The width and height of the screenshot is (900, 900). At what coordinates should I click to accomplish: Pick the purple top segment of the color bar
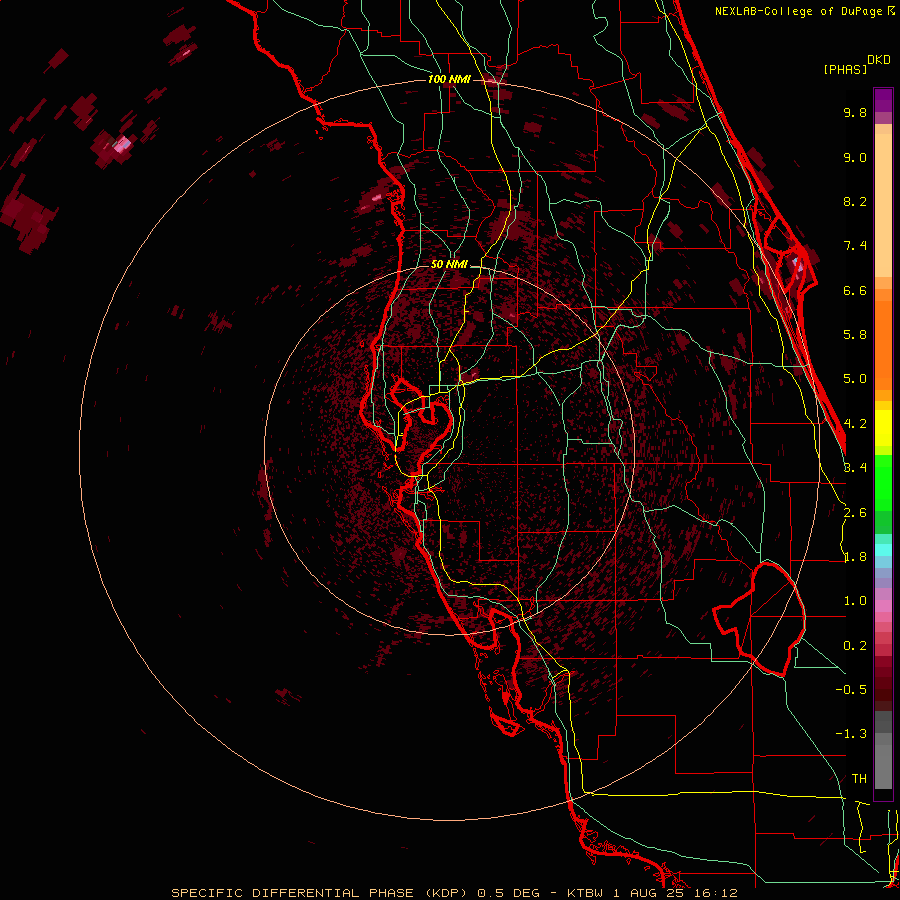[x=883, y=100]
